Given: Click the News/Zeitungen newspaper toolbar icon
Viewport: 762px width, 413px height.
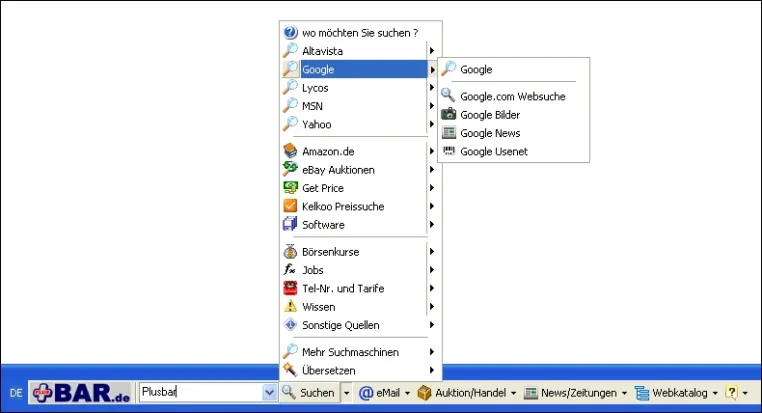Looking at the screenshot, I should tap(531, 393).
